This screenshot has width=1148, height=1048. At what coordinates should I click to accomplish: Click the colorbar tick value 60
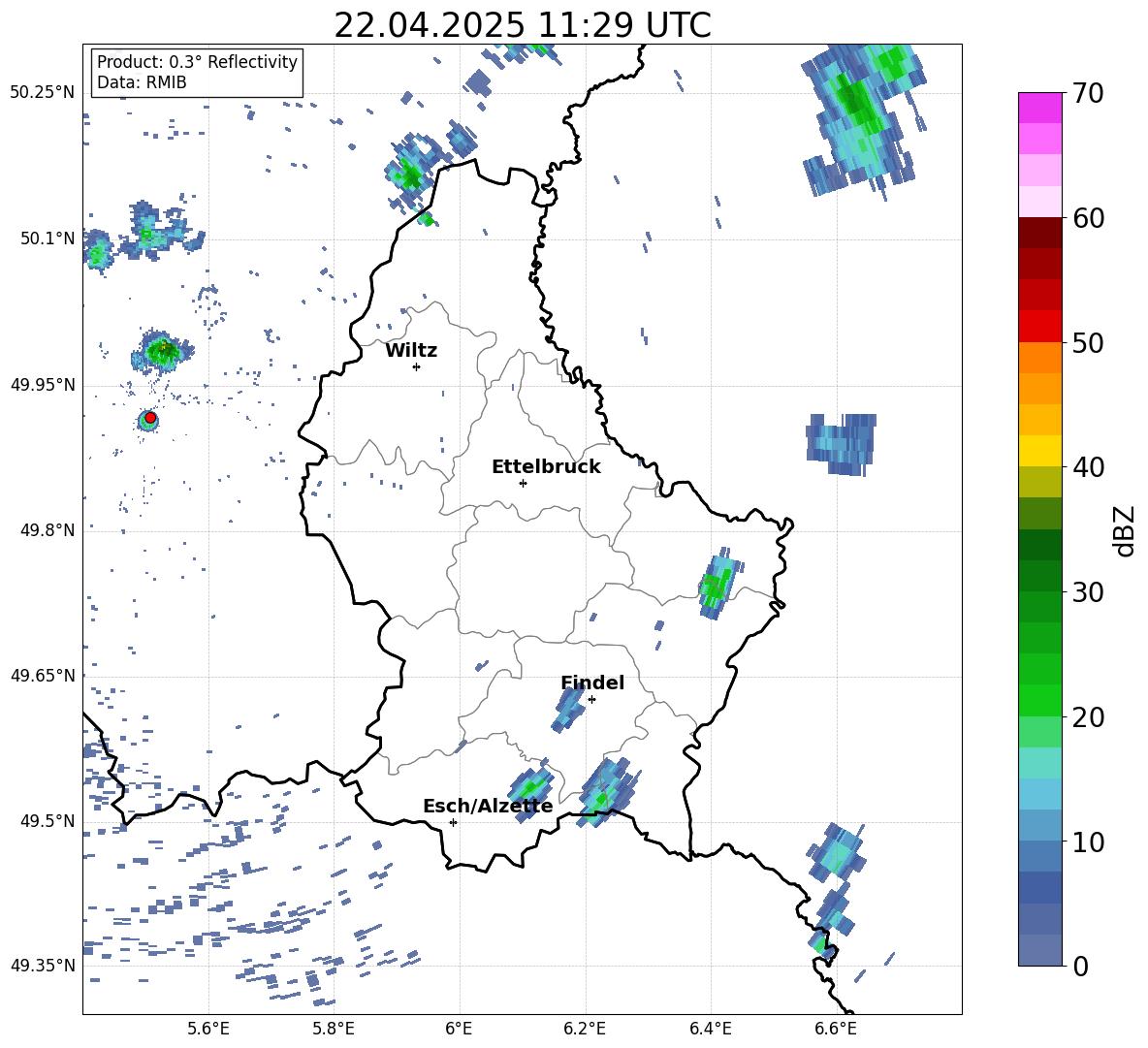pyautogui.click(x=1088, y=218)
